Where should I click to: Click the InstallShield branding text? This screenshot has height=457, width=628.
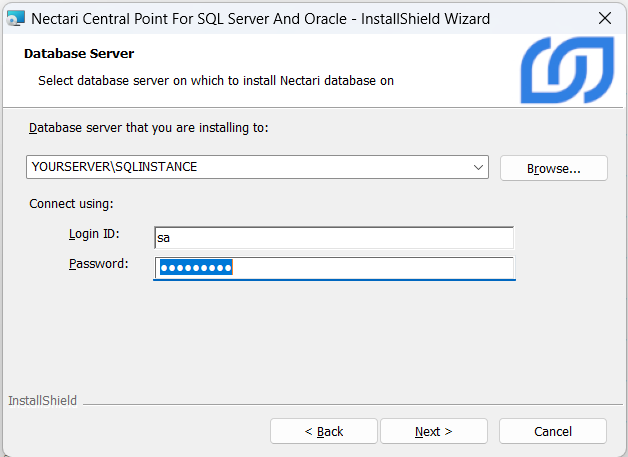[x=42, y=401]
